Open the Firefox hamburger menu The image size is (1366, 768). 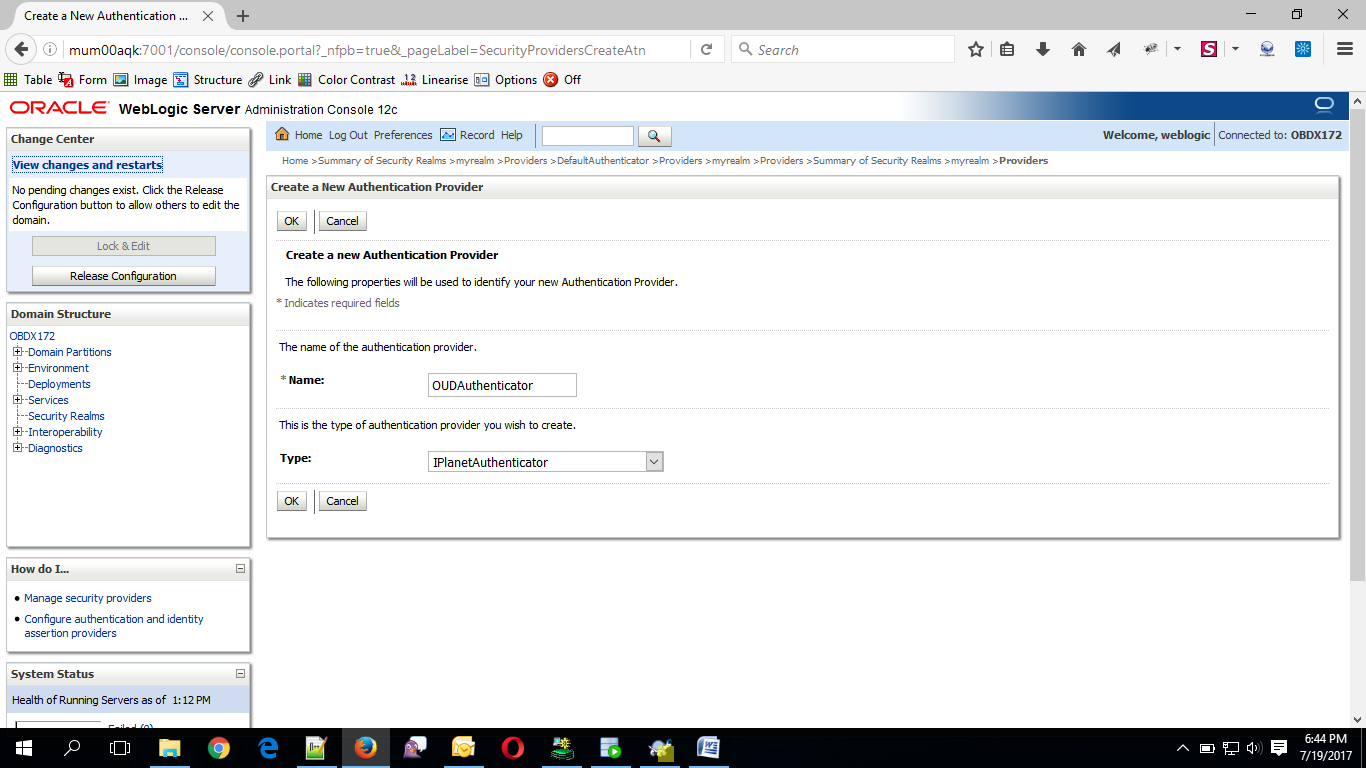1344,49
